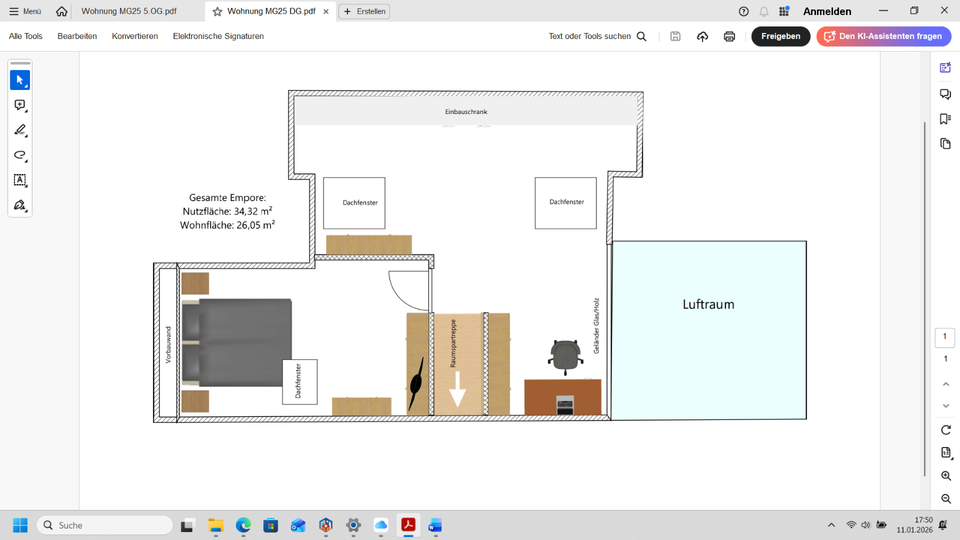Screen dimensions: 960x540
Task: Open the fill and sign pen tool
Action: (20, 205)
